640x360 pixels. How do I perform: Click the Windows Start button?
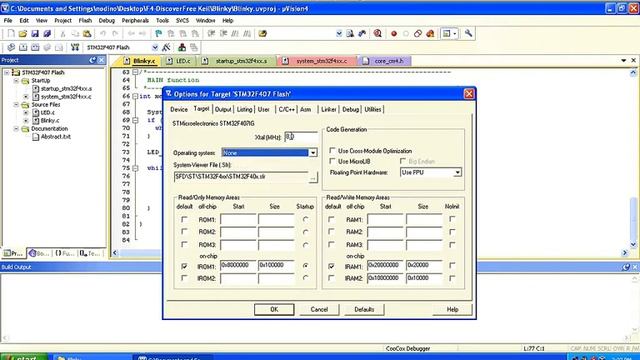click(x=24, y=357)
